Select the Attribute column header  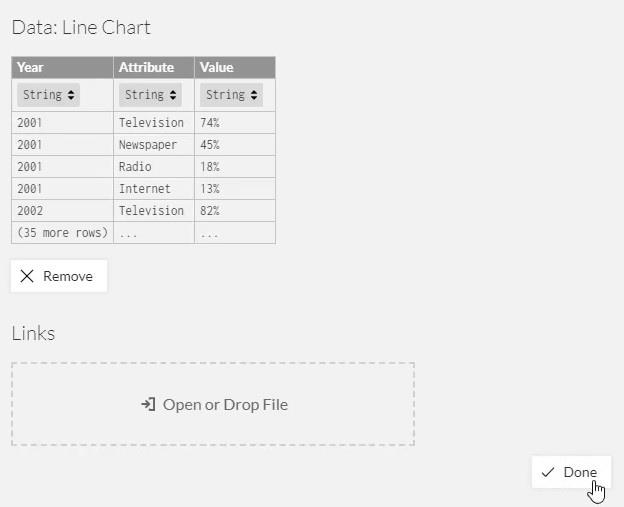coord(154,67)
